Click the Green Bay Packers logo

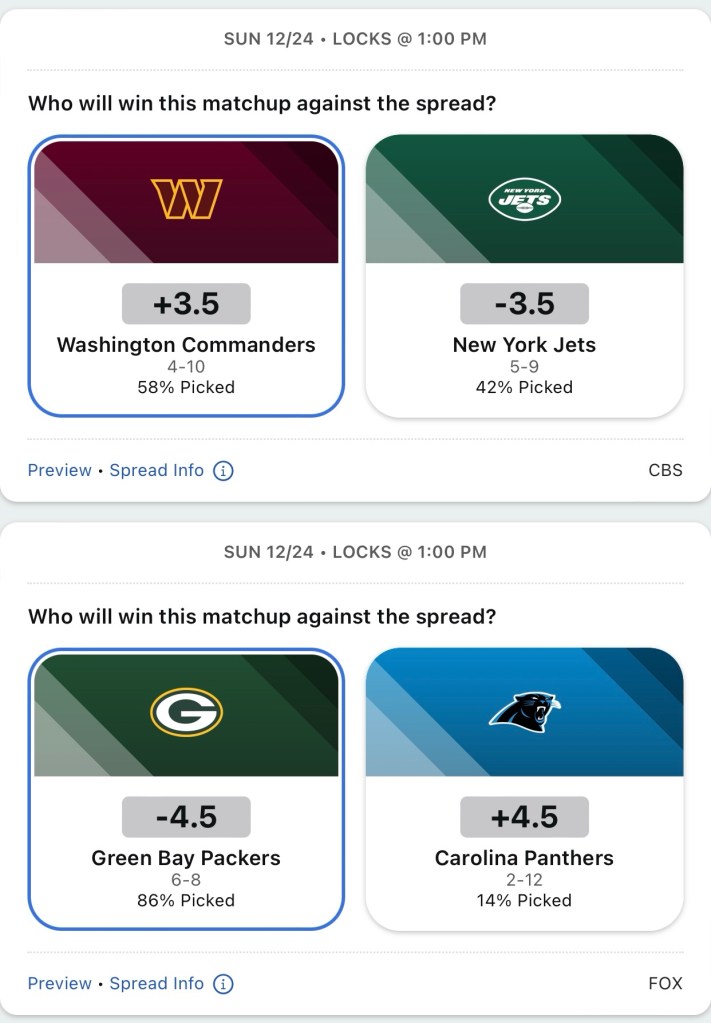(x=186, y=713)
